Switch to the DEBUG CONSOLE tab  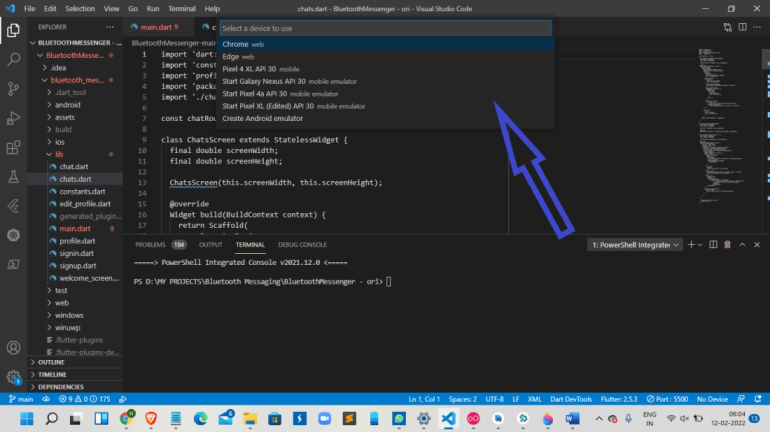(302, 244)
